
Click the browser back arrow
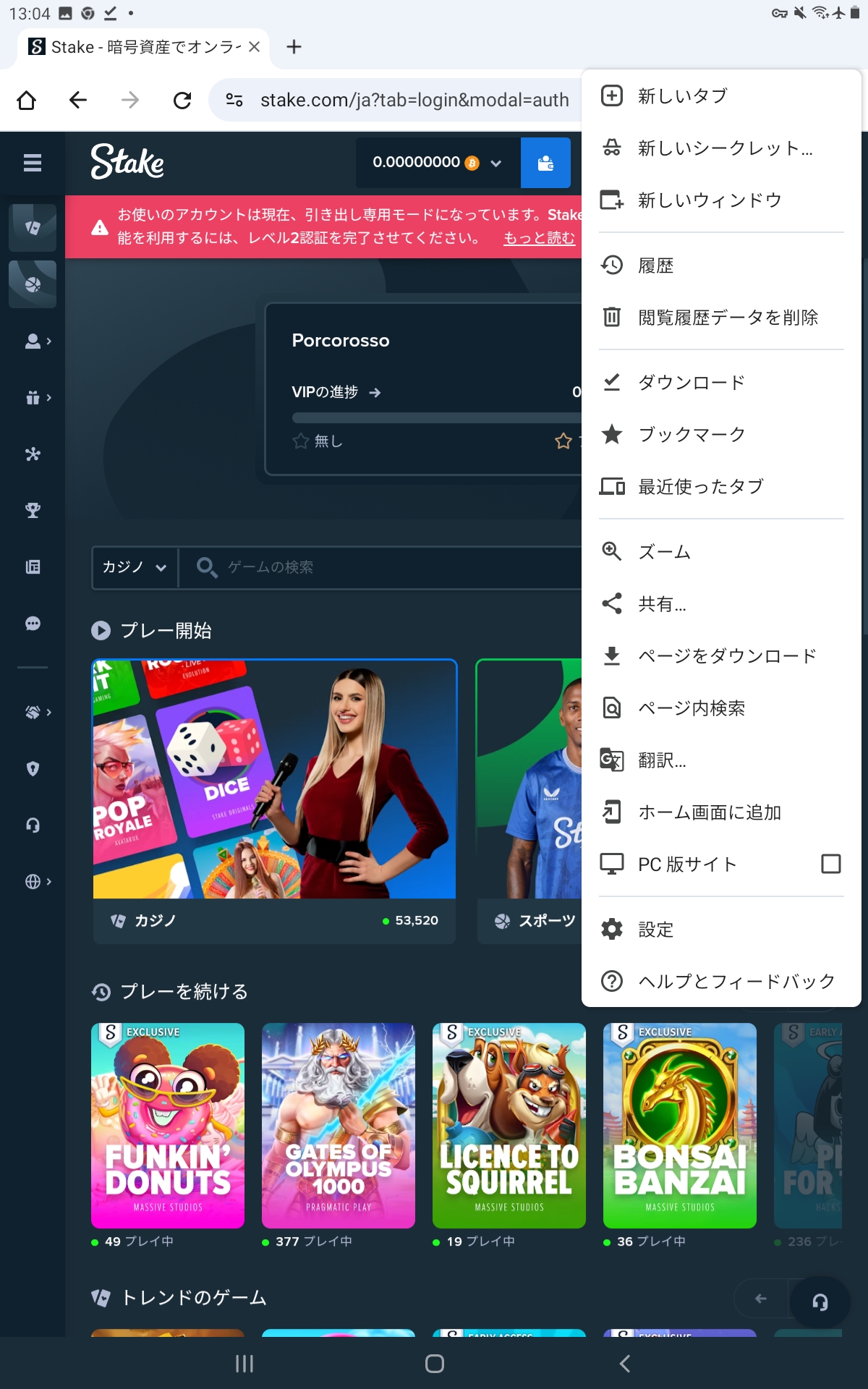[78, 100]
